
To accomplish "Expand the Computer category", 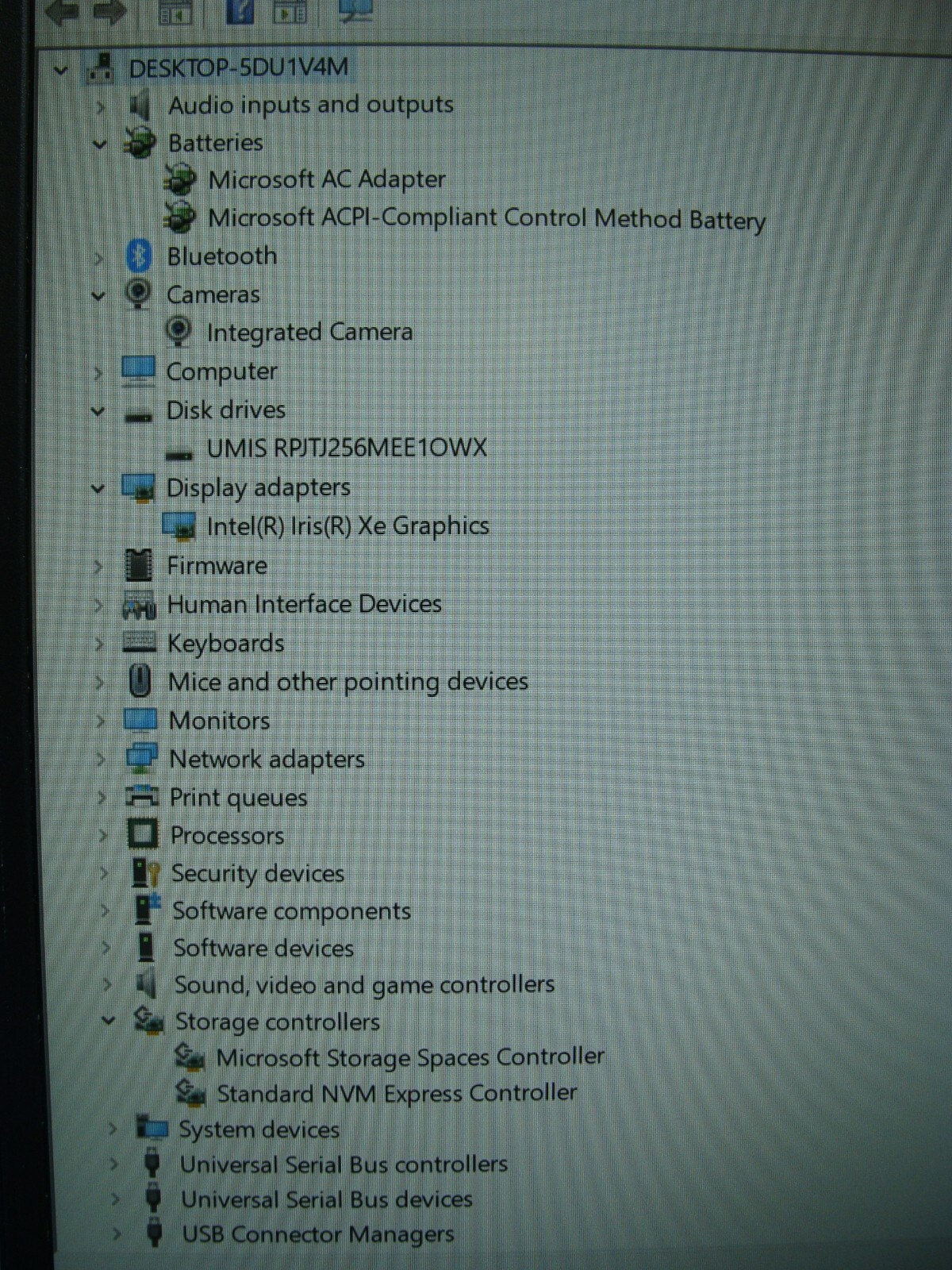I will click(x=98, y=372).
